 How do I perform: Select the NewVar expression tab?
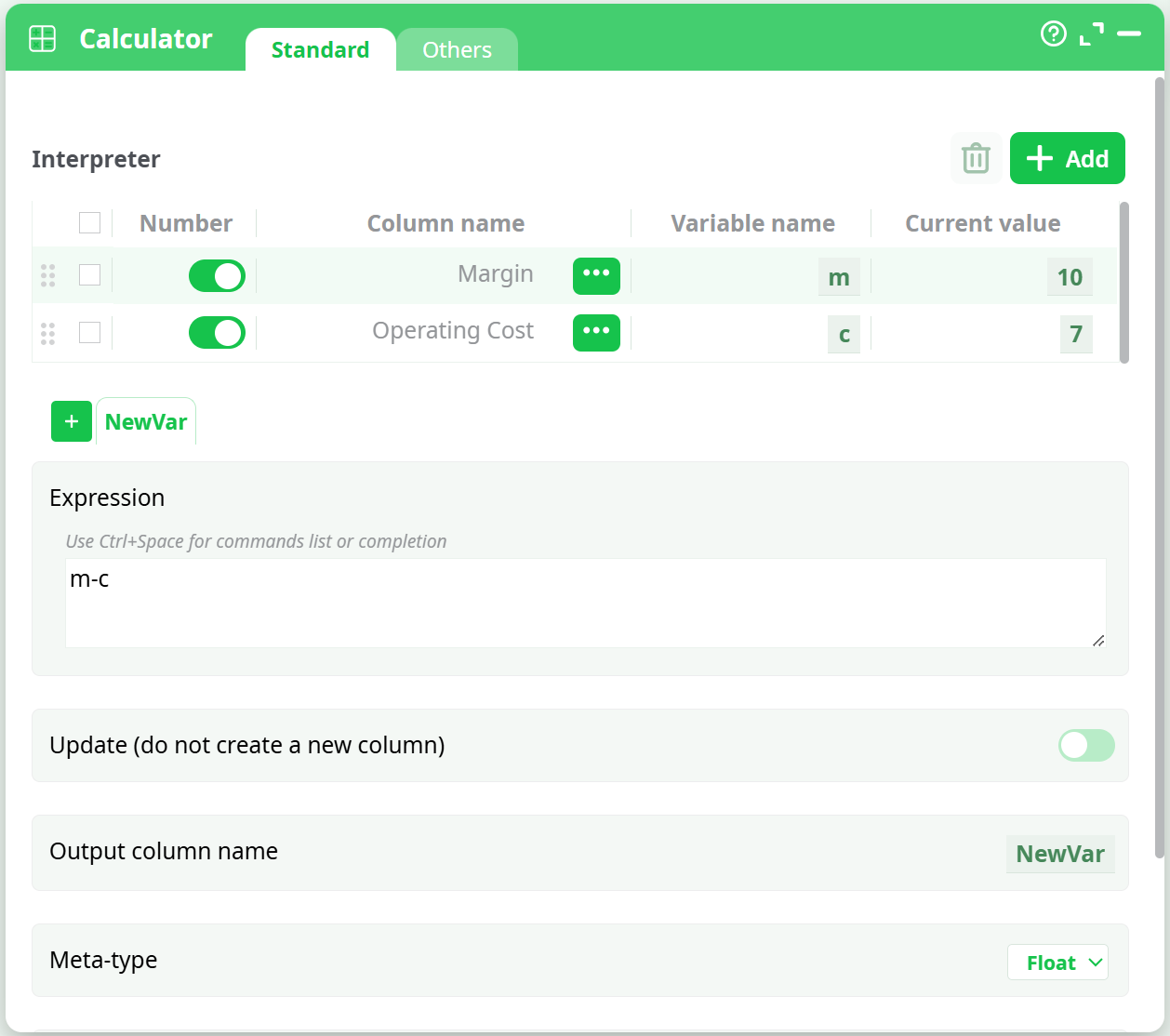pyautogui.click(x=146, y=422)
